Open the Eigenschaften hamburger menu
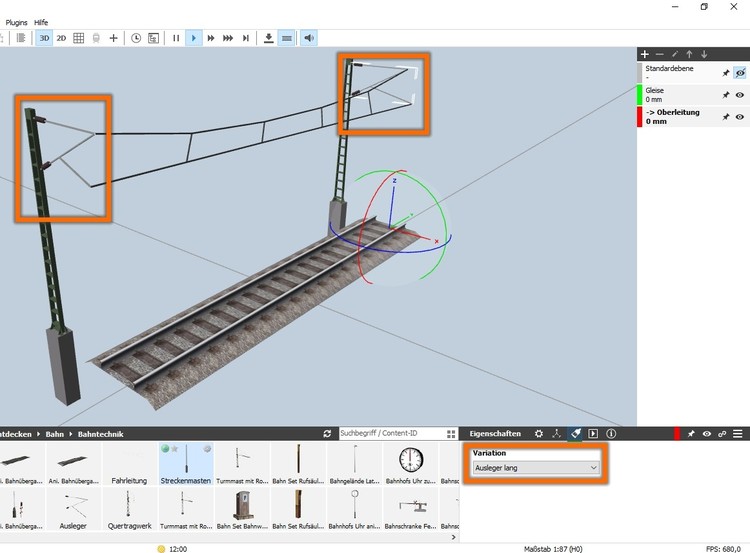This screenshot has height=553, width=750. [738, 434]
